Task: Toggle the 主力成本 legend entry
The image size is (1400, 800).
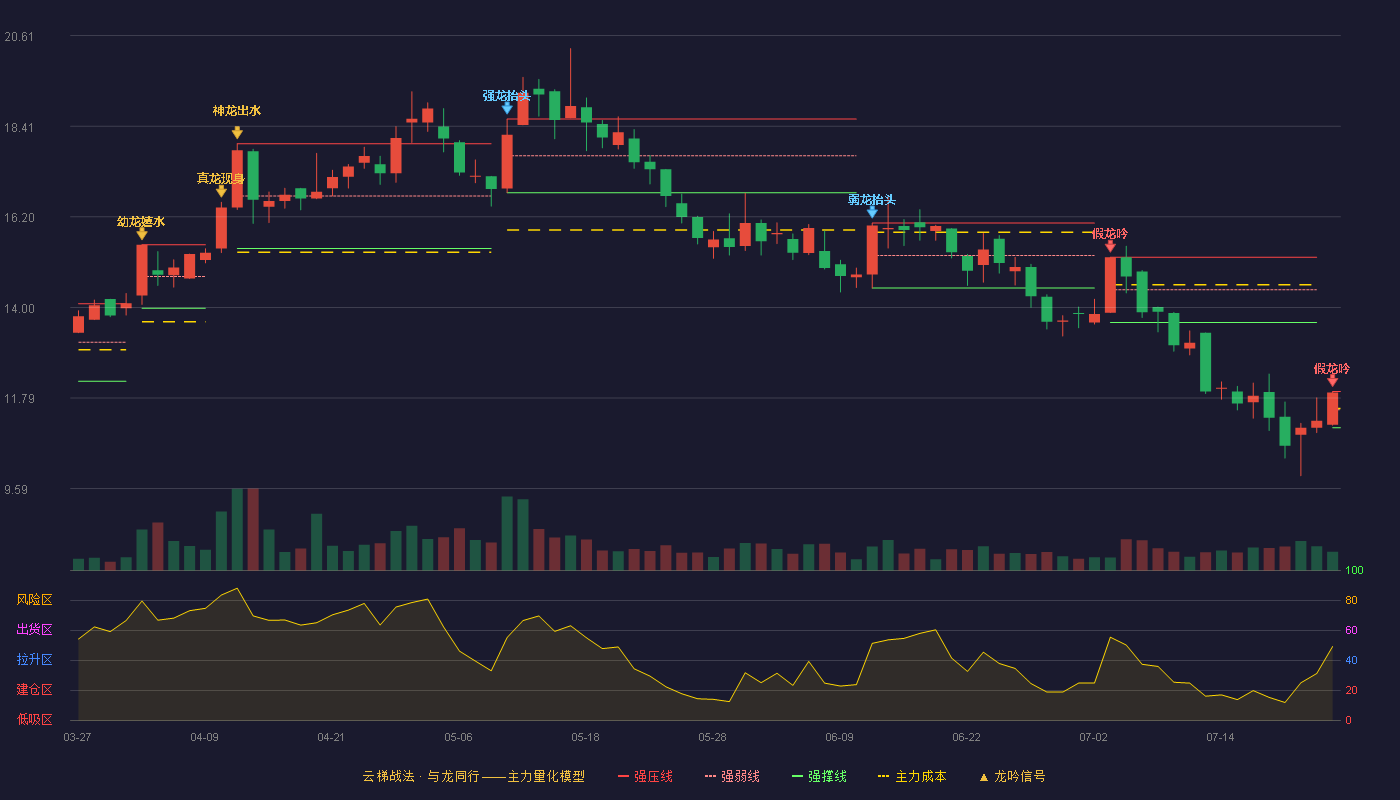Action: (911, 776)
